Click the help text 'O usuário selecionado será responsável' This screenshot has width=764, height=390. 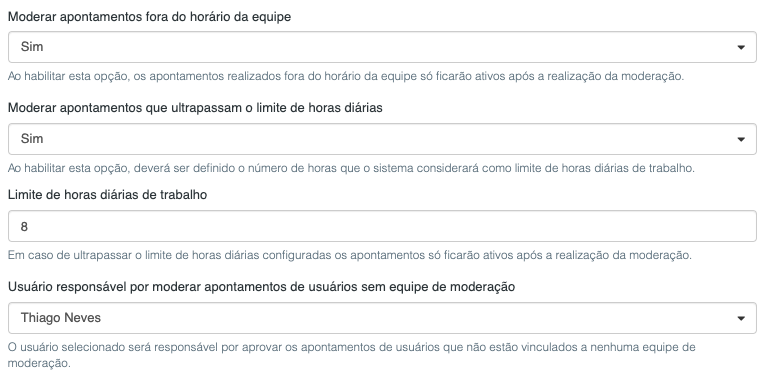point(351,347)
